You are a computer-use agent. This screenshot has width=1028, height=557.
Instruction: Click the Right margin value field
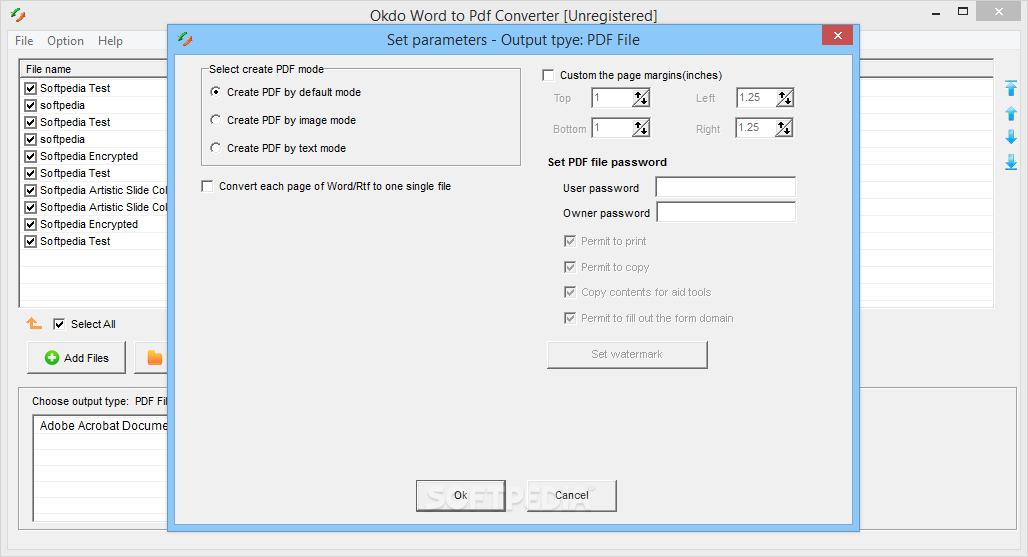point(756,128)
